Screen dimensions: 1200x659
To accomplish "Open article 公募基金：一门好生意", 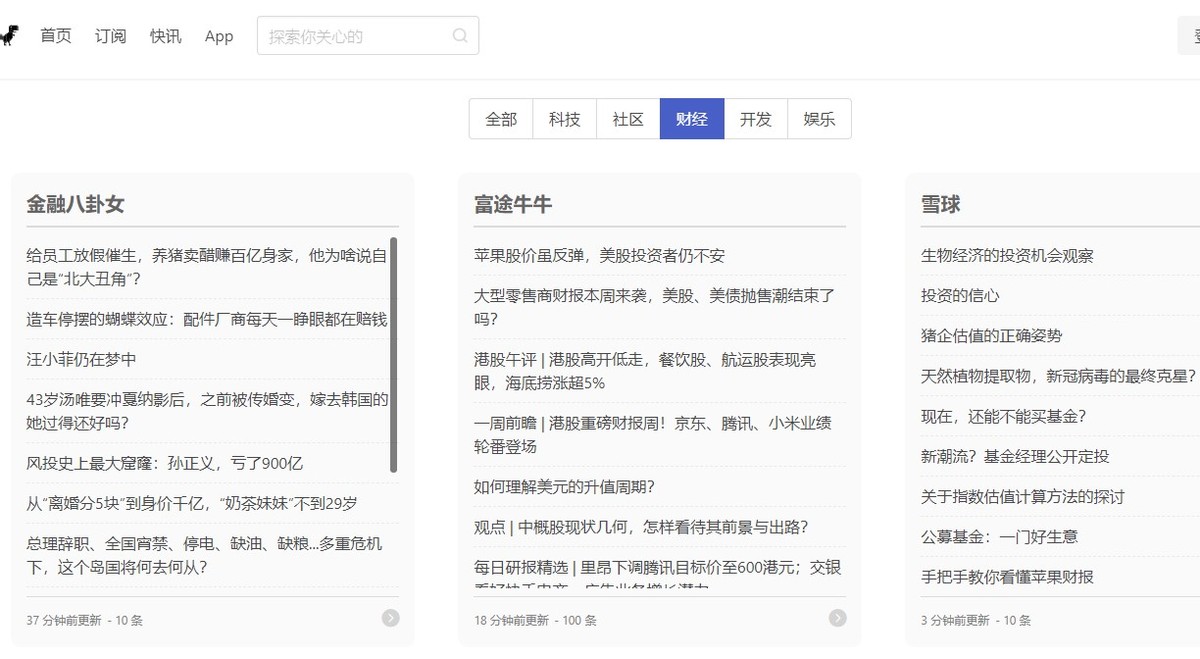I will tap(1000, 535).
